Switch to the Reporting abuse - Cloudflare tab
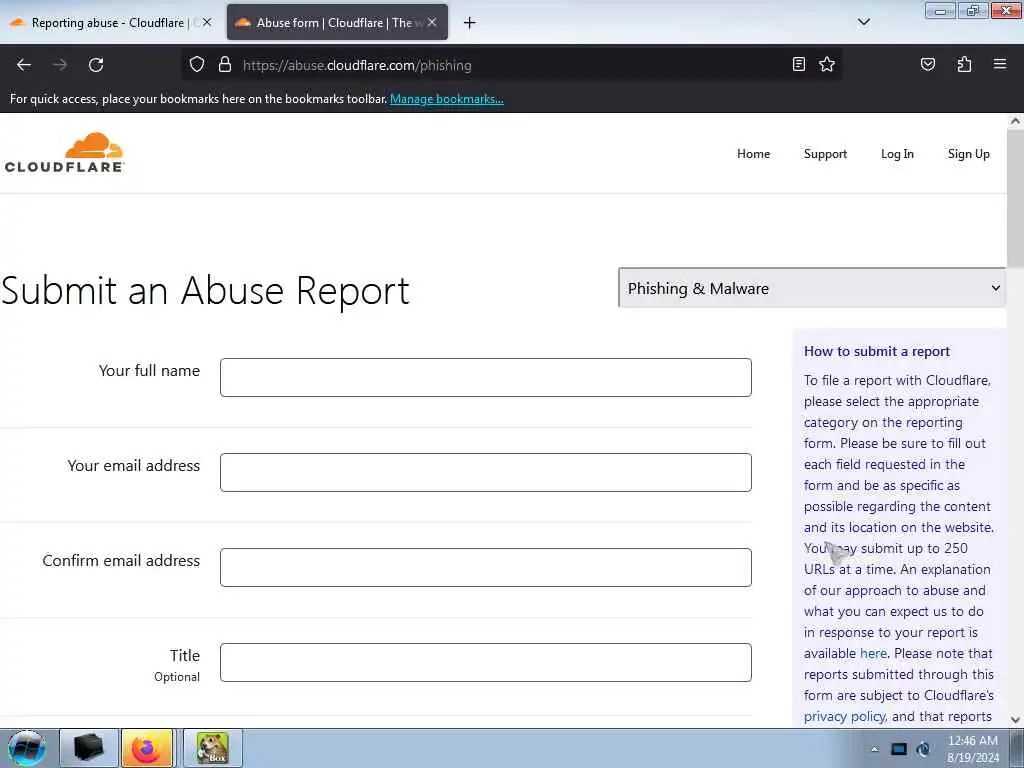This screenshot has height=768, width=1024. click(111, 22)
